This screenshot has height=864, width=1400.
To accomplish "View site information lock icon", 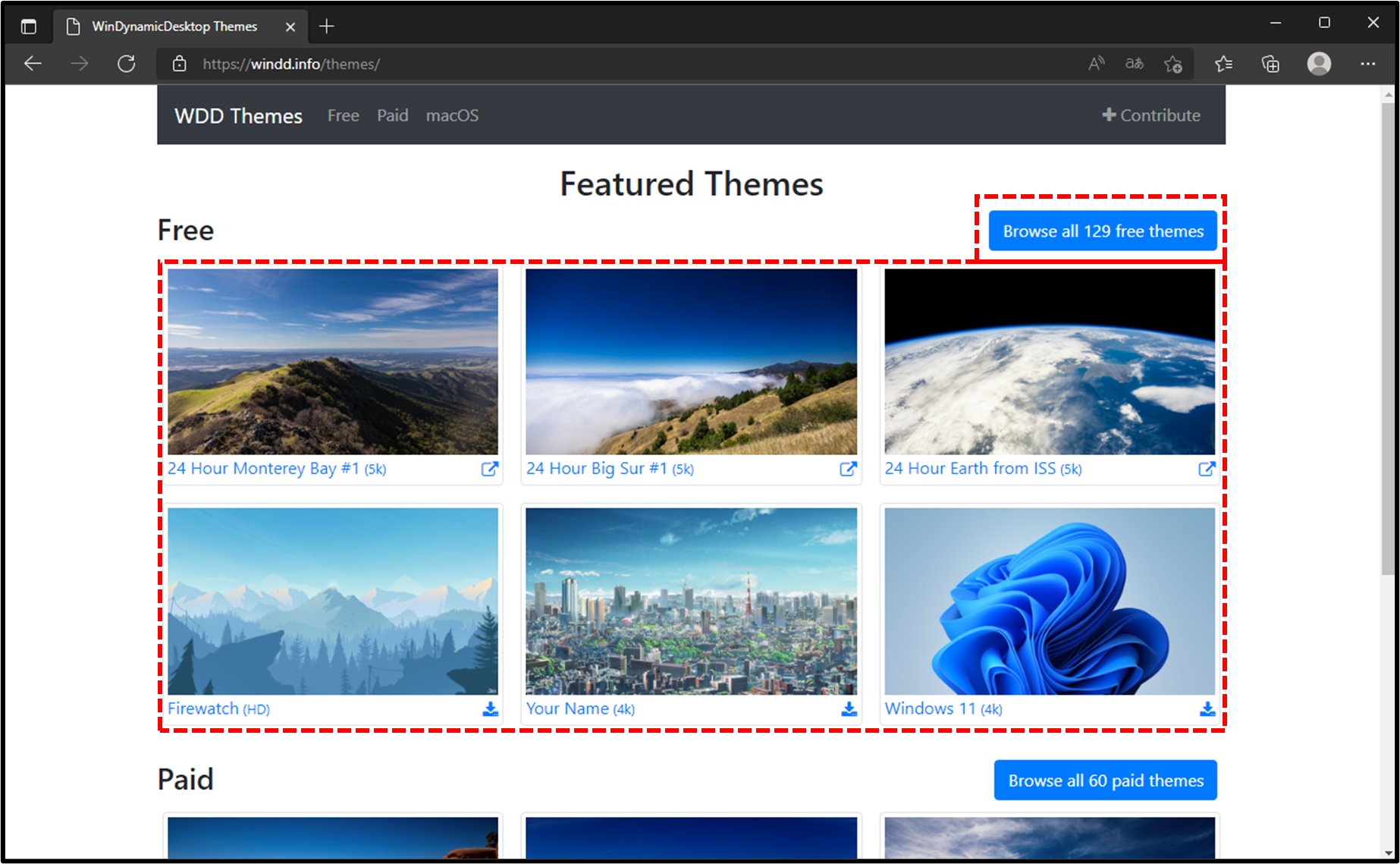I will point(179,64).
